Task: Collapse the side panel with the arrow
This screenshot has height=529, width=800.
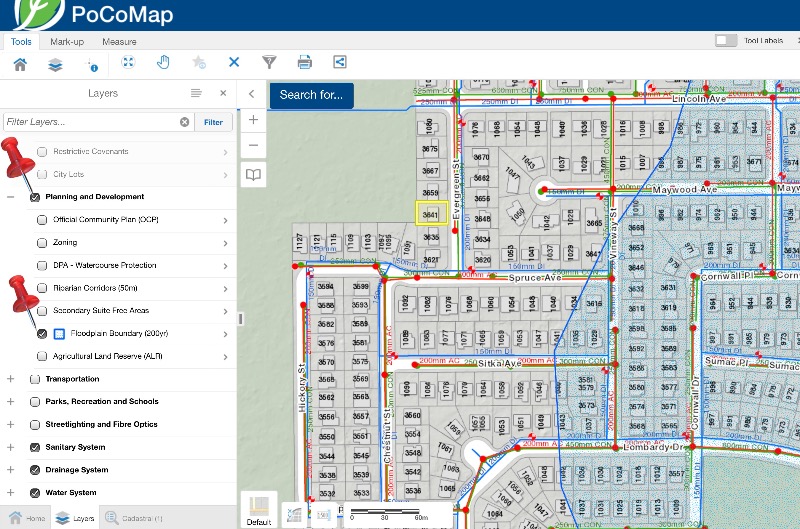Action: [x=252, y=94]
